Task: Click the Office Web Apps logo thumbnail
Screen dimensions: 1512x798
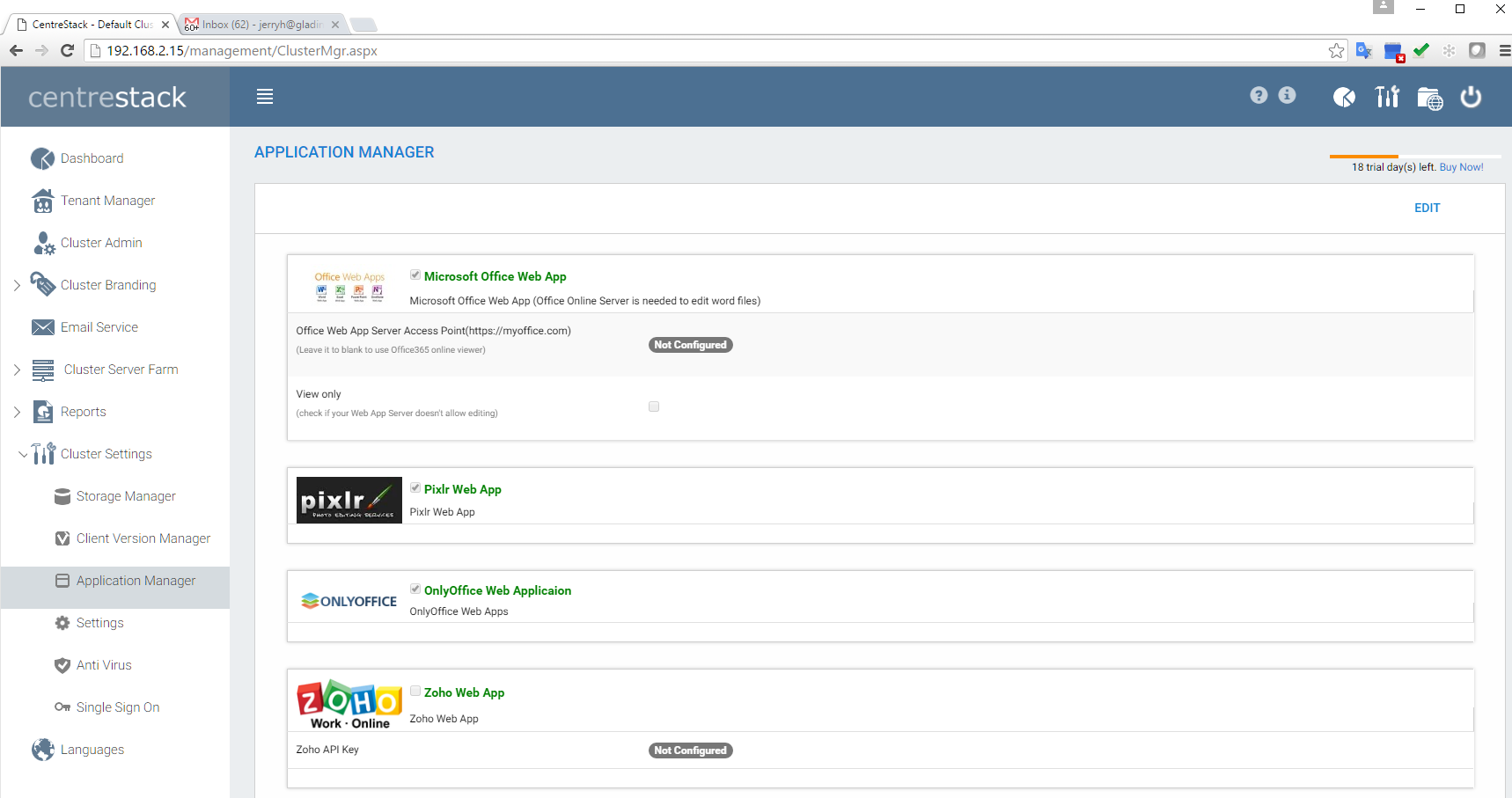Action: coord(349,287)
